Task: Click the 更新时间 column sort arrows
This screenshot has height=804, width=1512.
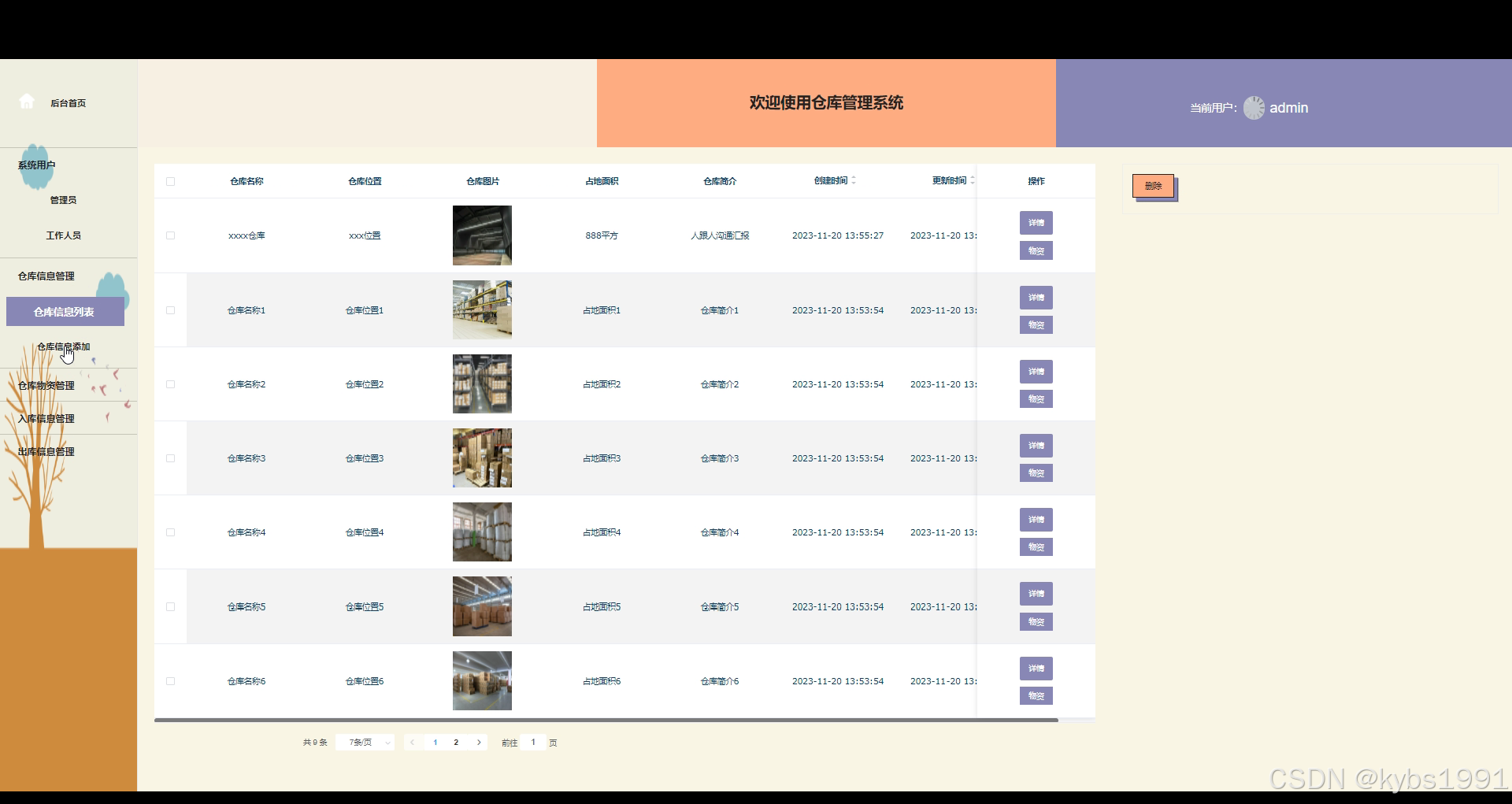Action: click(973, 180)
